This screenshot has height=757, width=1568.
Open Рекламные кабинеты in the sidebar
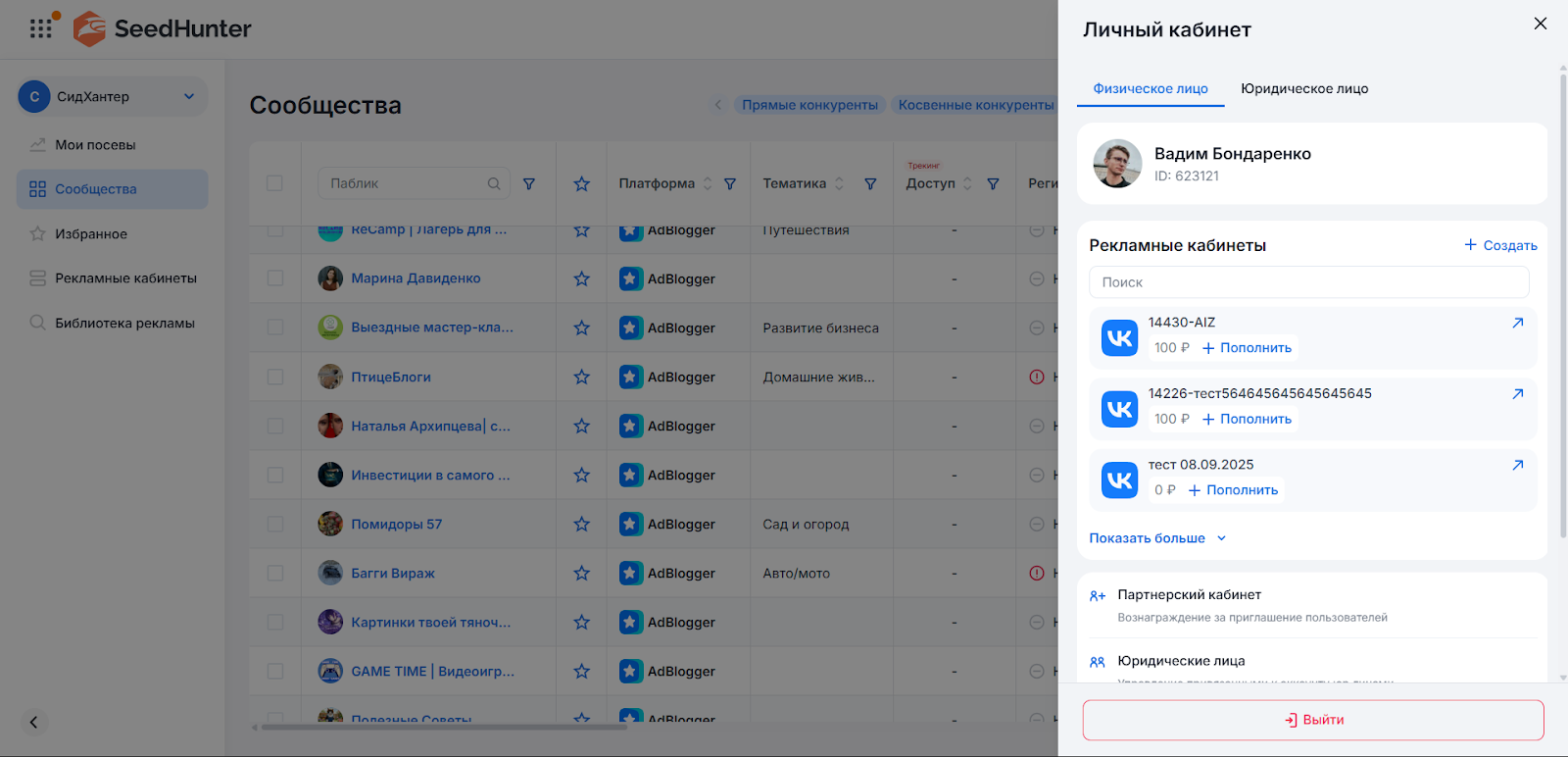point(125,278)
